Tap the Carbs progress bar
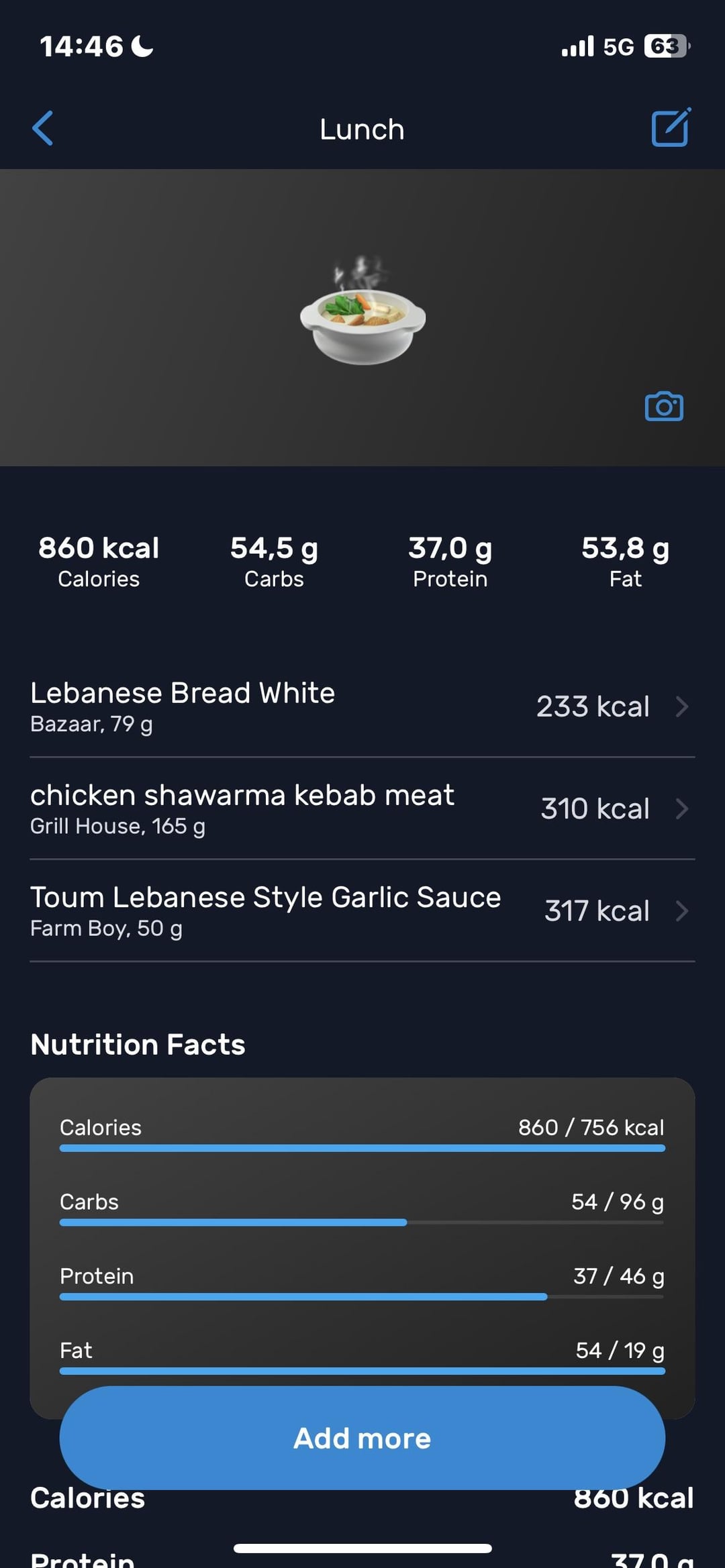This screenshot has height=1568, width=725. tap(362, 1222)
